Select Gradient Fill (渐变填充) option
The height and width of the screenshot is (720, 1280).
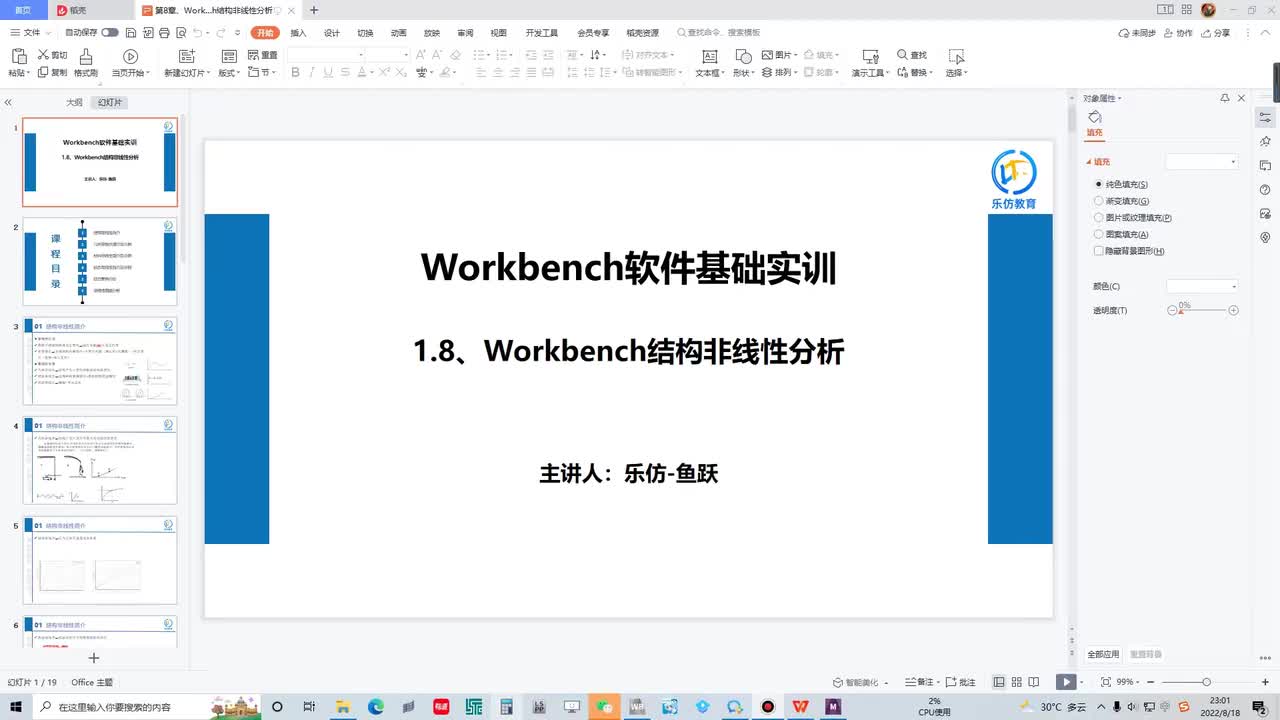(1121, 201)
